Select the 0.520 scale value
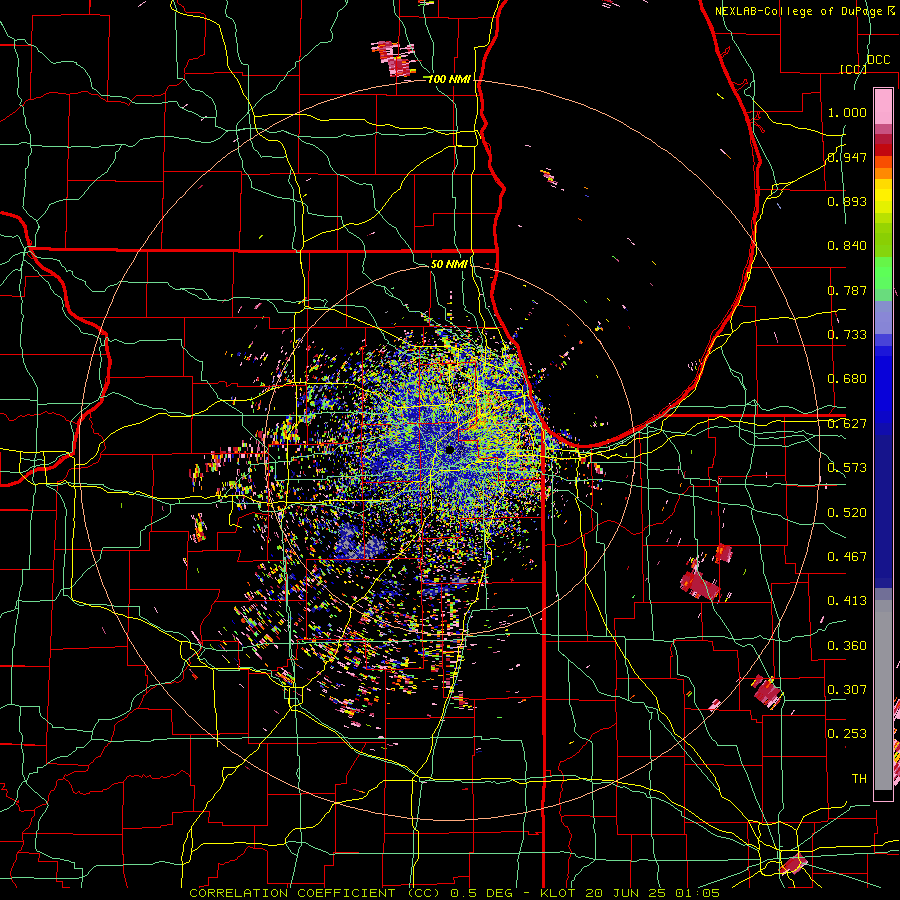Screen dimensions: 900x900 847,513
